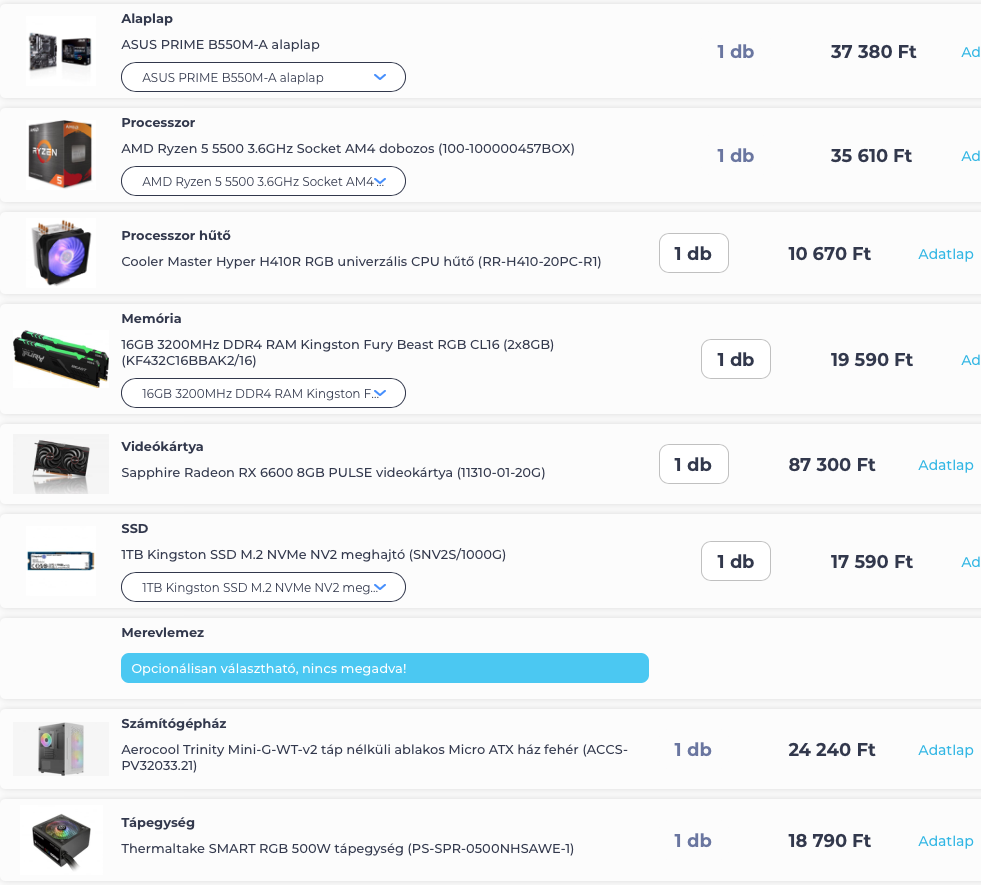Open the 16GB Kingston memory selection dropdown

tap(263, 393)
